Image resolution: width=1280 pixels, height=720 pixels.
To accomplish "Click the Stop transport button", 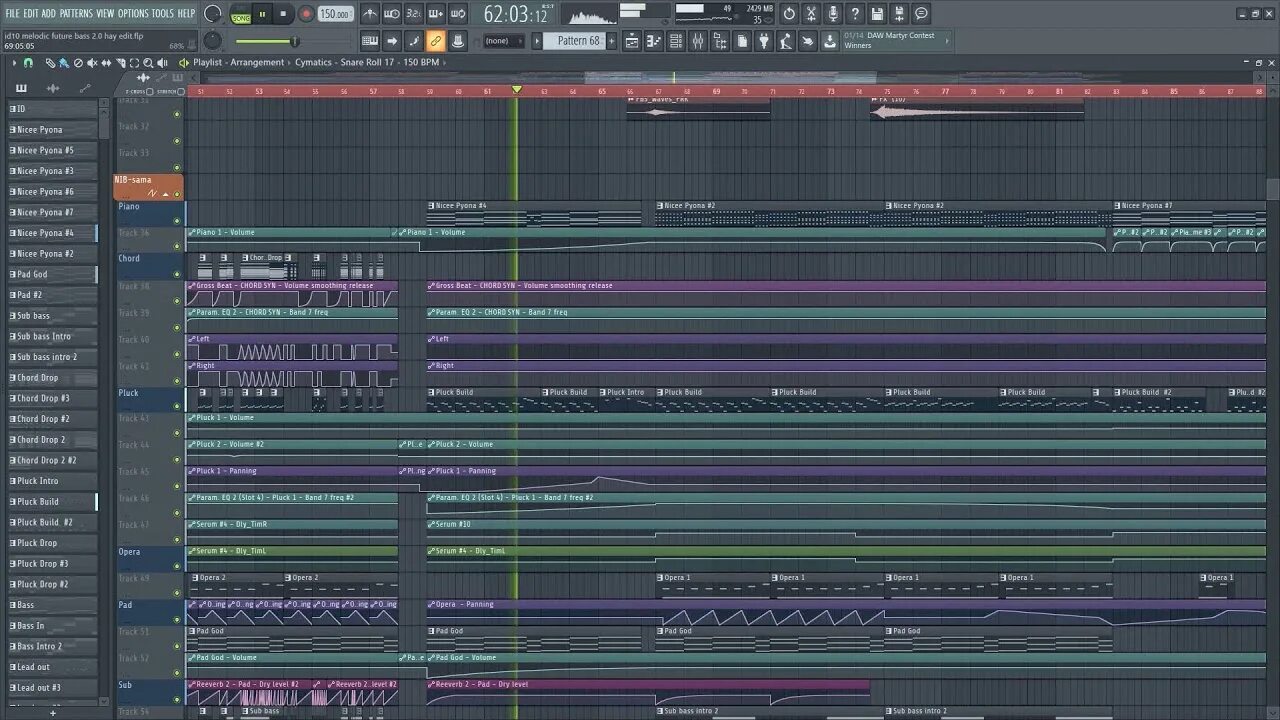I will 283,14.
